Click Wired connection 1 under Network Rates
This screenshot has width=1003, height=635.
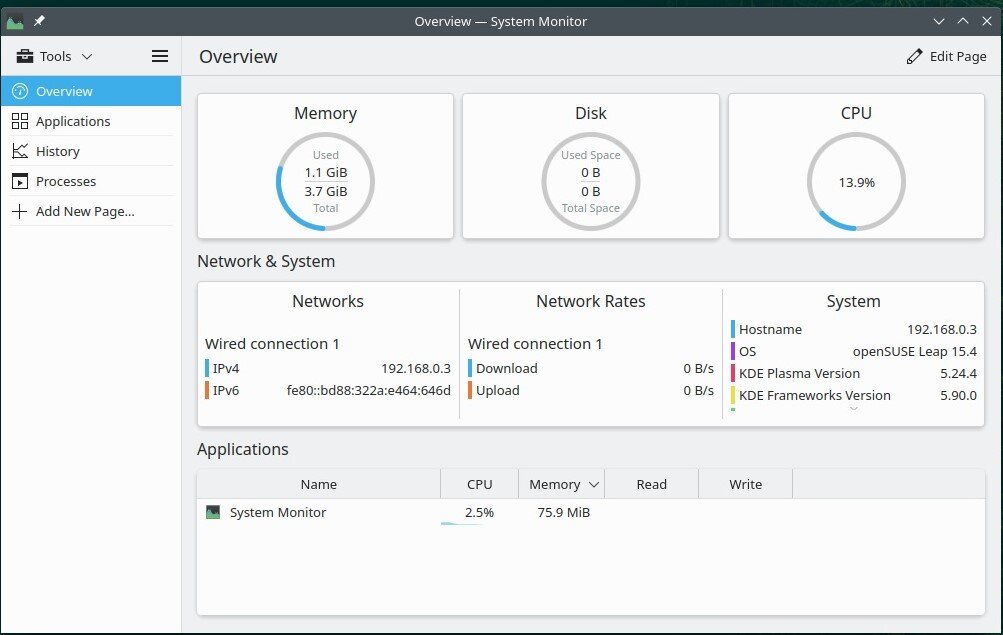(x=535, y=343)
